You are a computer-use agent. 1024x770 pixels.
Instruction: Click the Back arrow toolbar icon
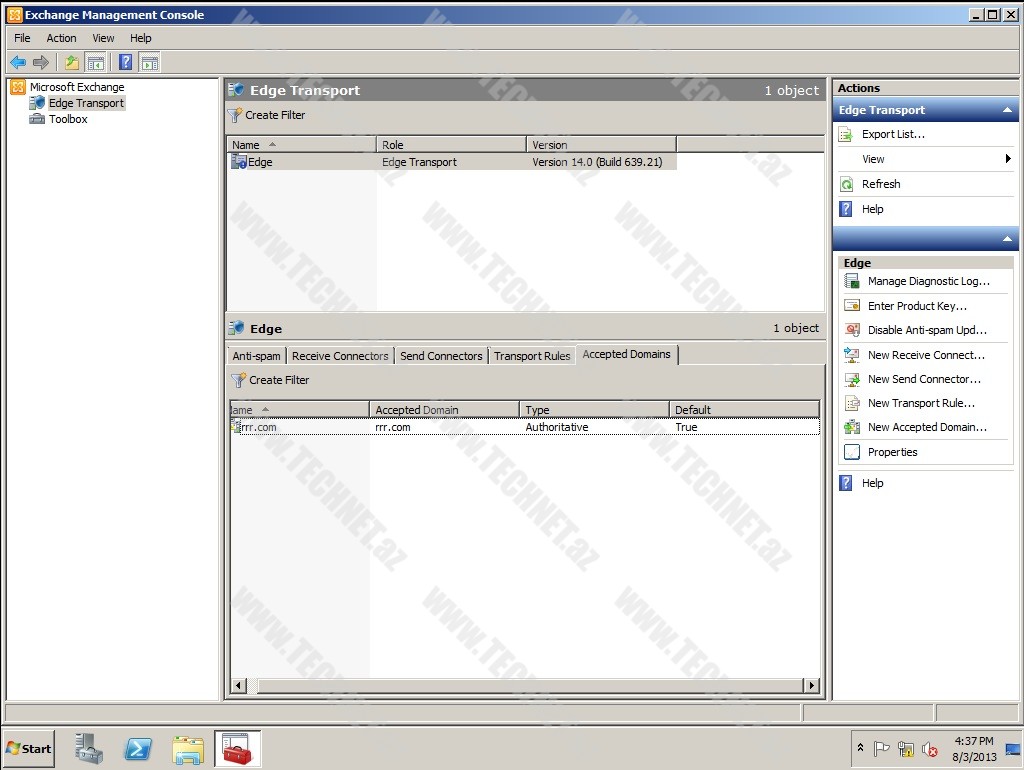point(18,62)
